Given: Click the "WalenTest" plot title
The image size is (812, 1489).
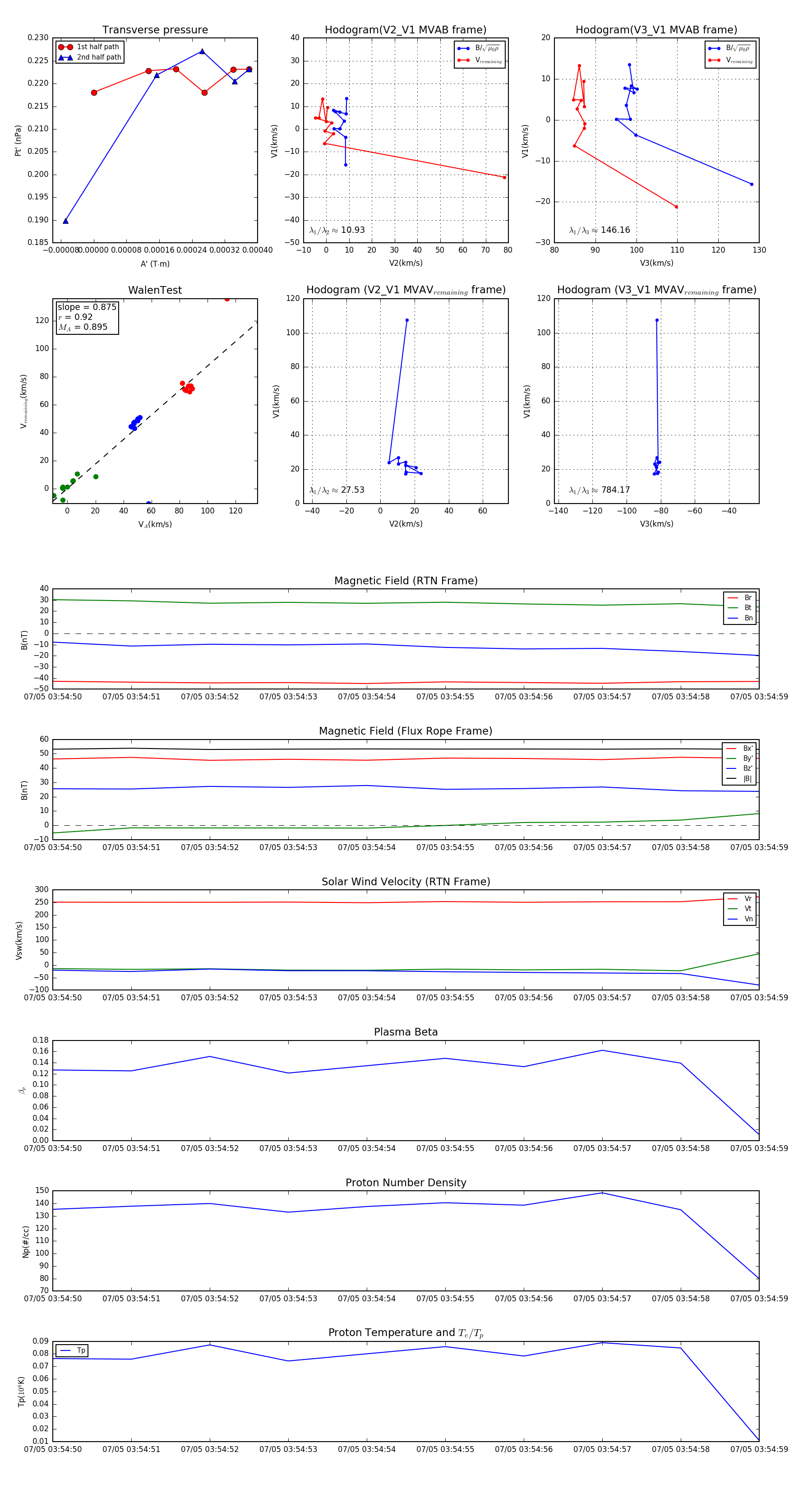Looking at the screenshot, I should tap(155, 290).
